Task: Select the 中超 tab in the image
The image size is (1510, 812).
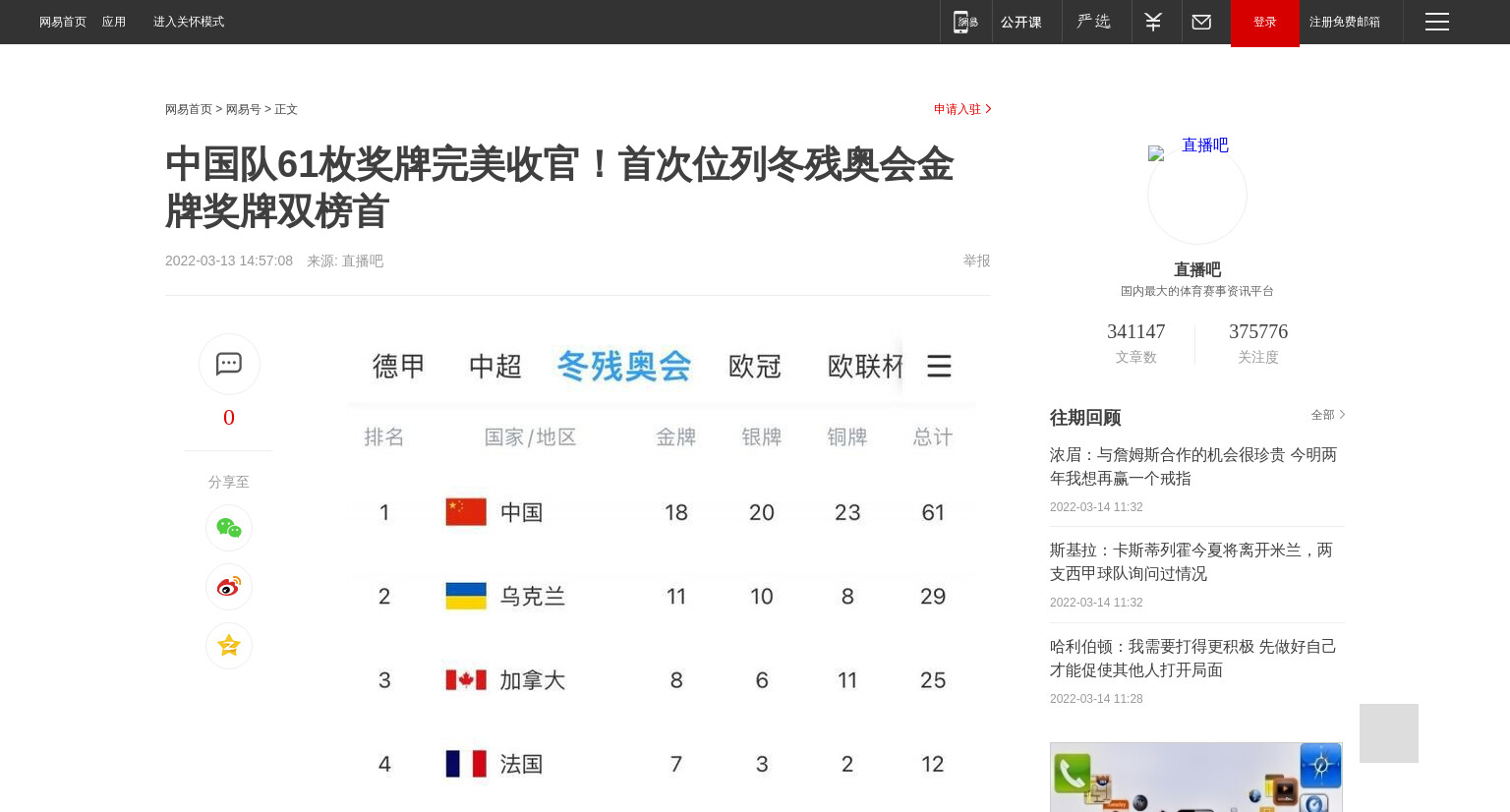Action: [x=495, y=367]
